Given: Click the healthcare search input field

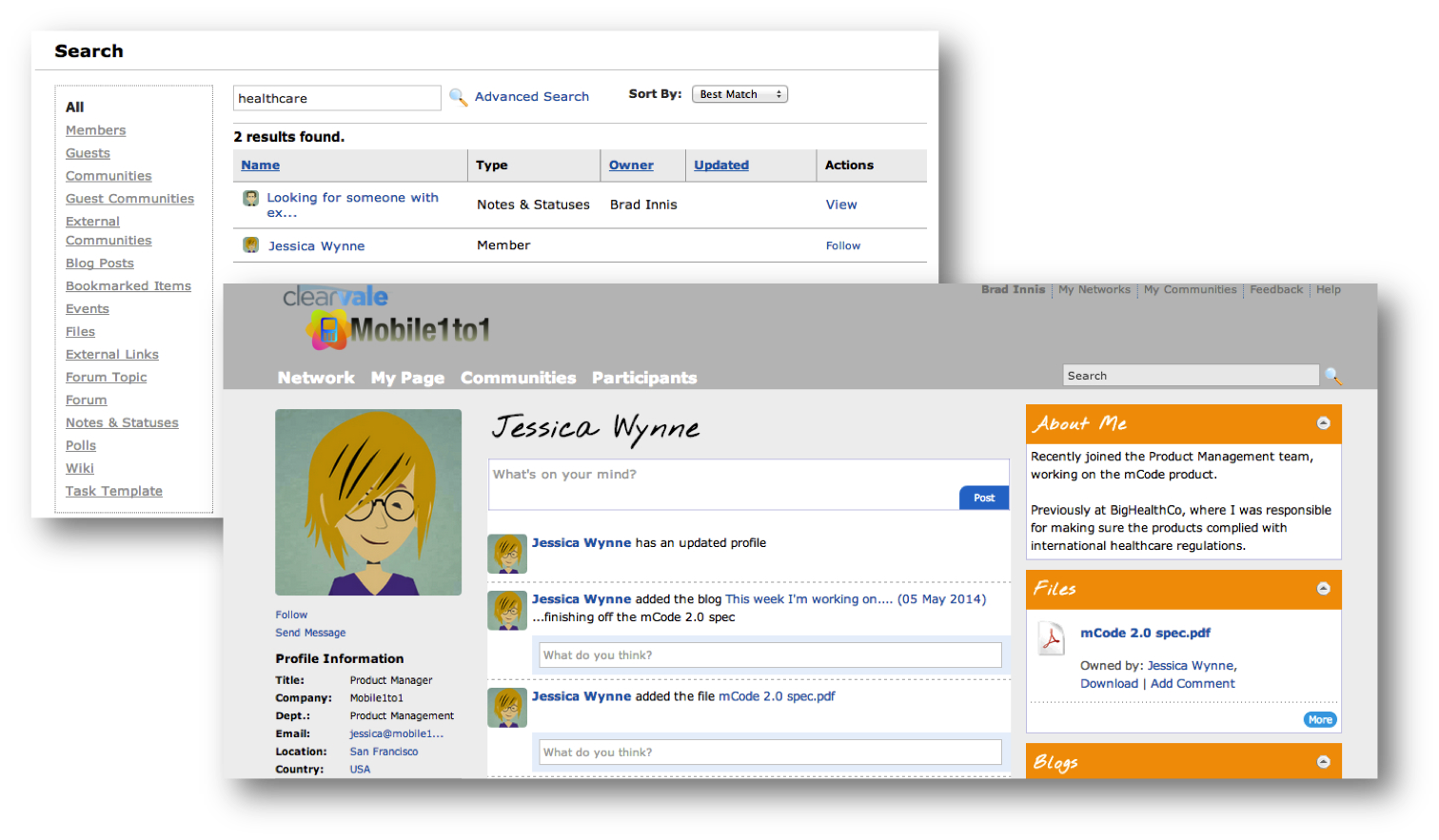Looking at the screenshot, I should click(337, 98).
